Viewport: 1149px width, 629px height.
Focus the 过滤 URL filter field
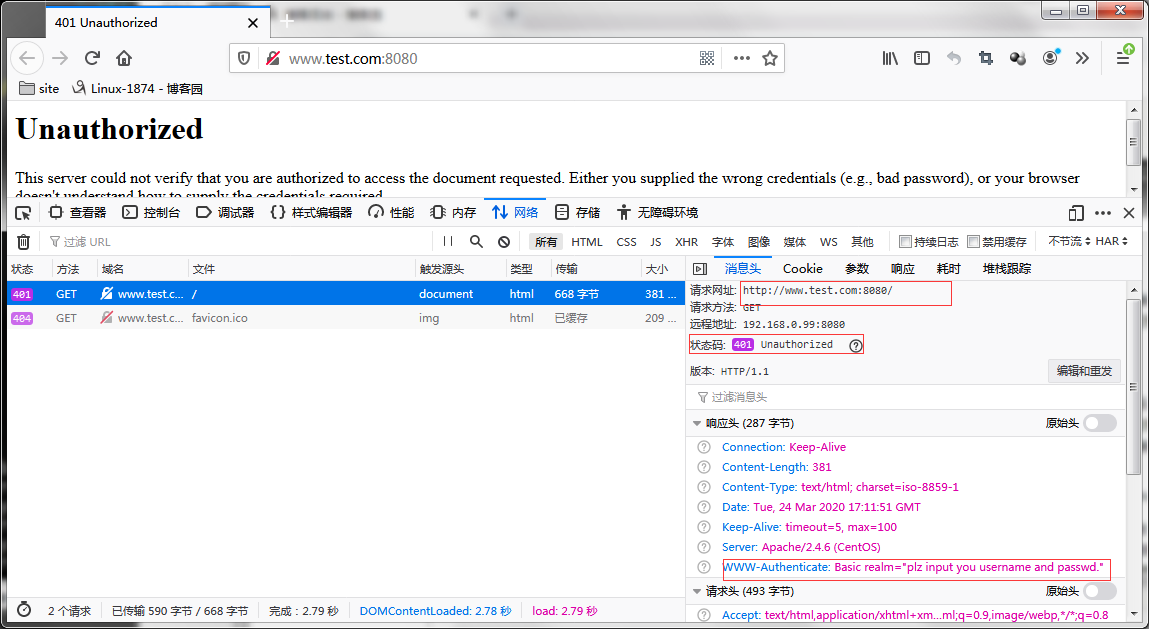coord(238,242)
